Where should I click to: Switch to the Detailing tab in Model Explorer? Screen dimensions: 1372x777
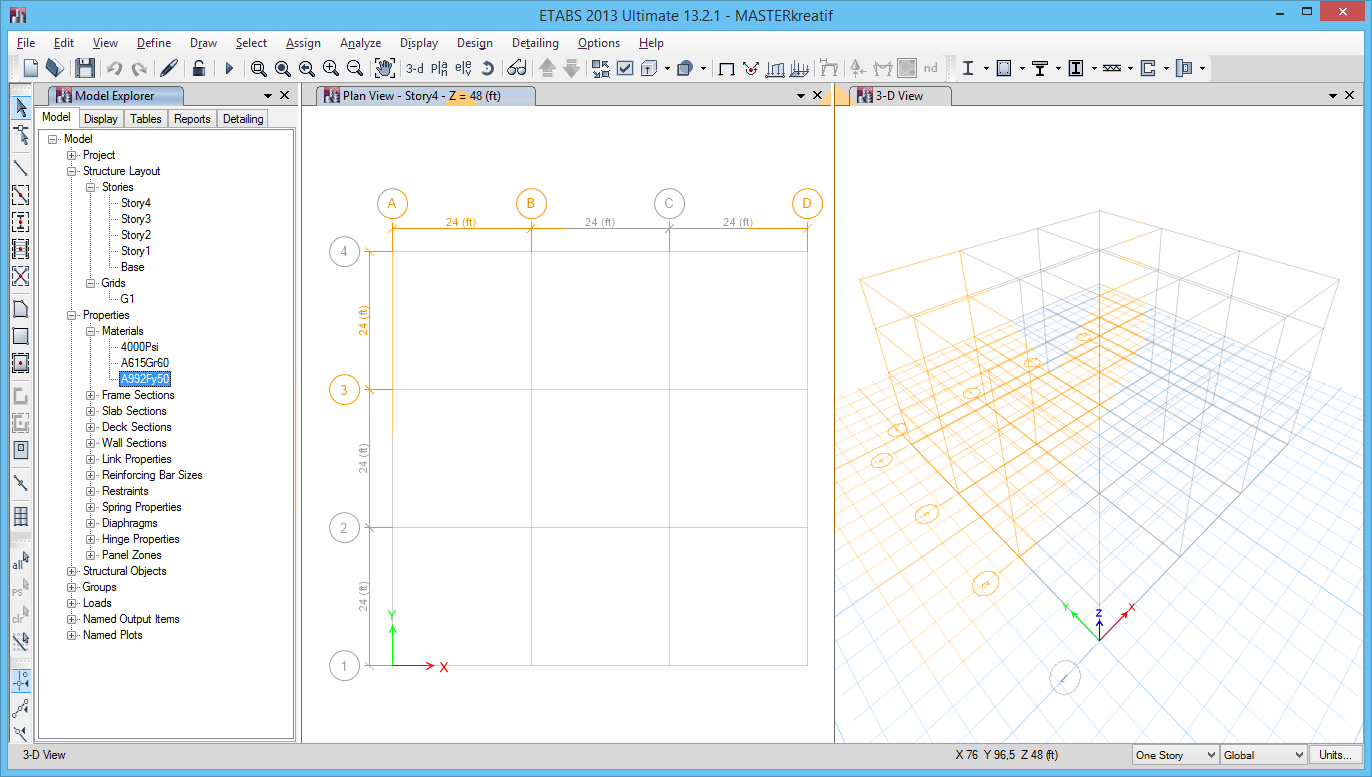click(x=243, y=119)
